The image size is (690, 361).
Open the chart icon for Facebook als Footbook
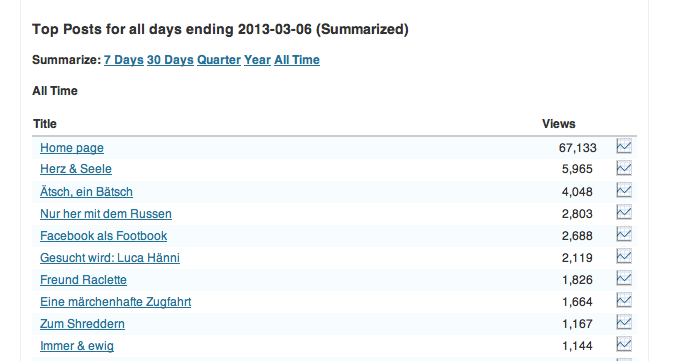click(624, 235)
